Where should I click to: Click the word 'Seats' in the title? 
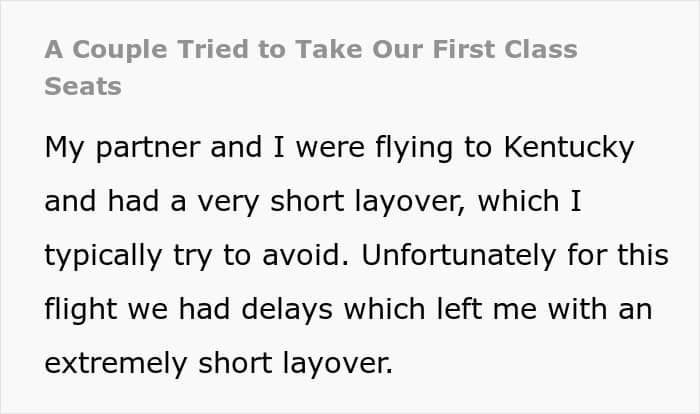pyautogui.click(x=83, y=86)
